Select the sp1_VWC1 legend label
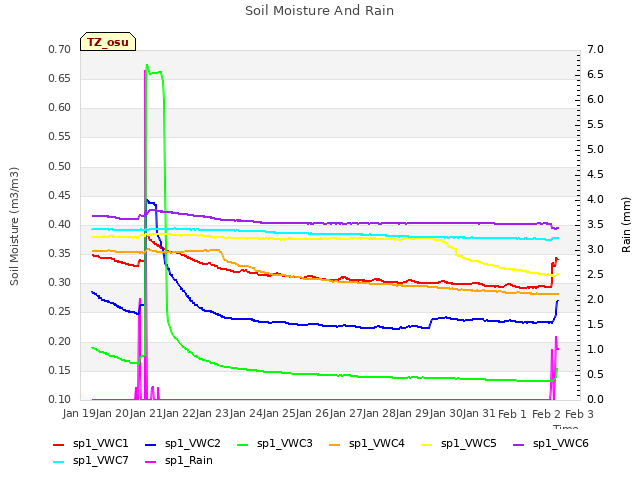 [100, 444]
